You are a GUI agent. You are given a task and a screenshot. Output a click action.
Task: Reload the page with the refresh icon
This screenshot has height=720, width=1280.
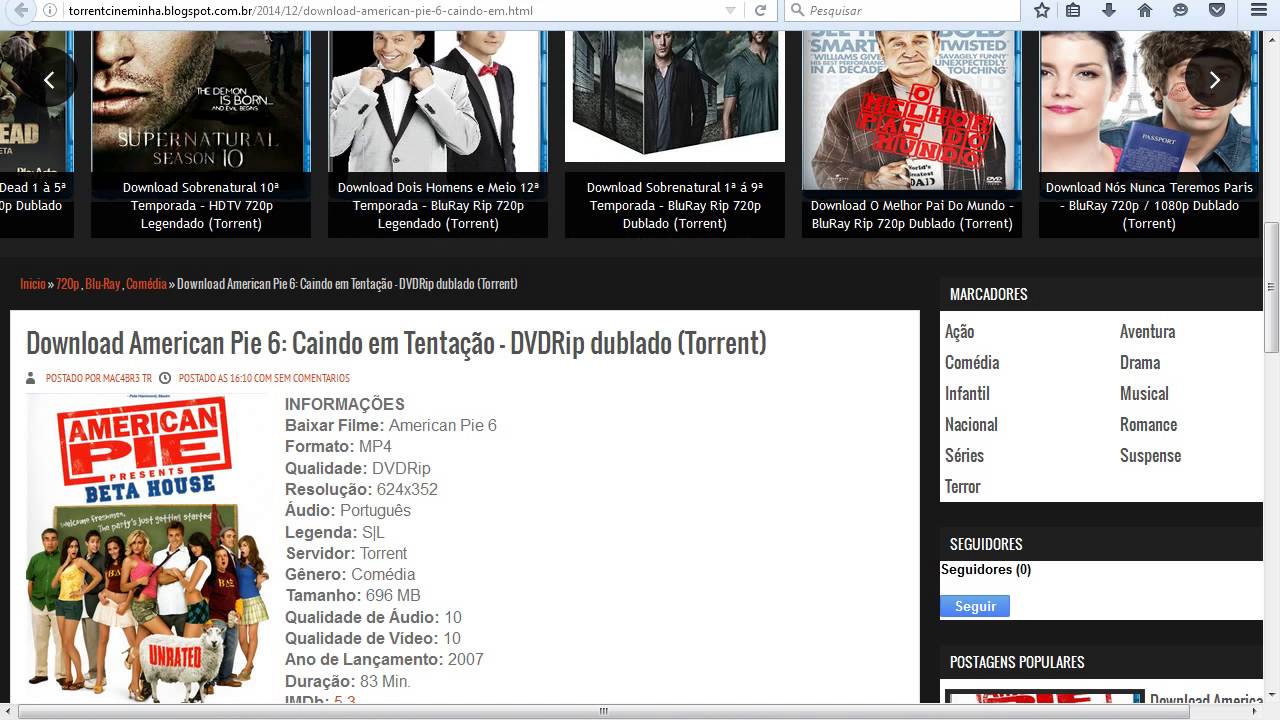point(760,10)
